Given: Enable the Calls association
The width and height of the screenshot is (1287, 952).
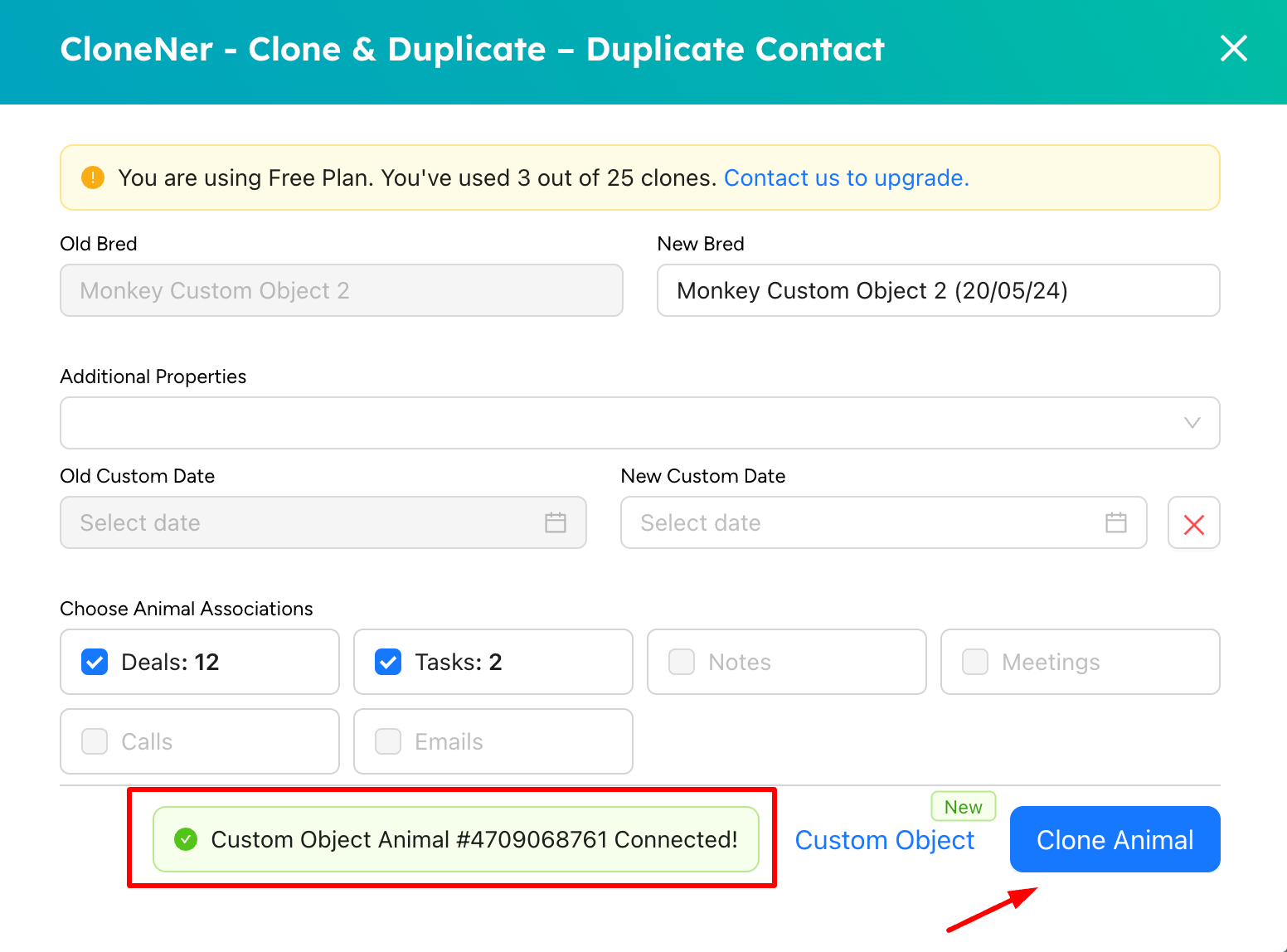Looking at the screenshot, I should tap(94, 741).
